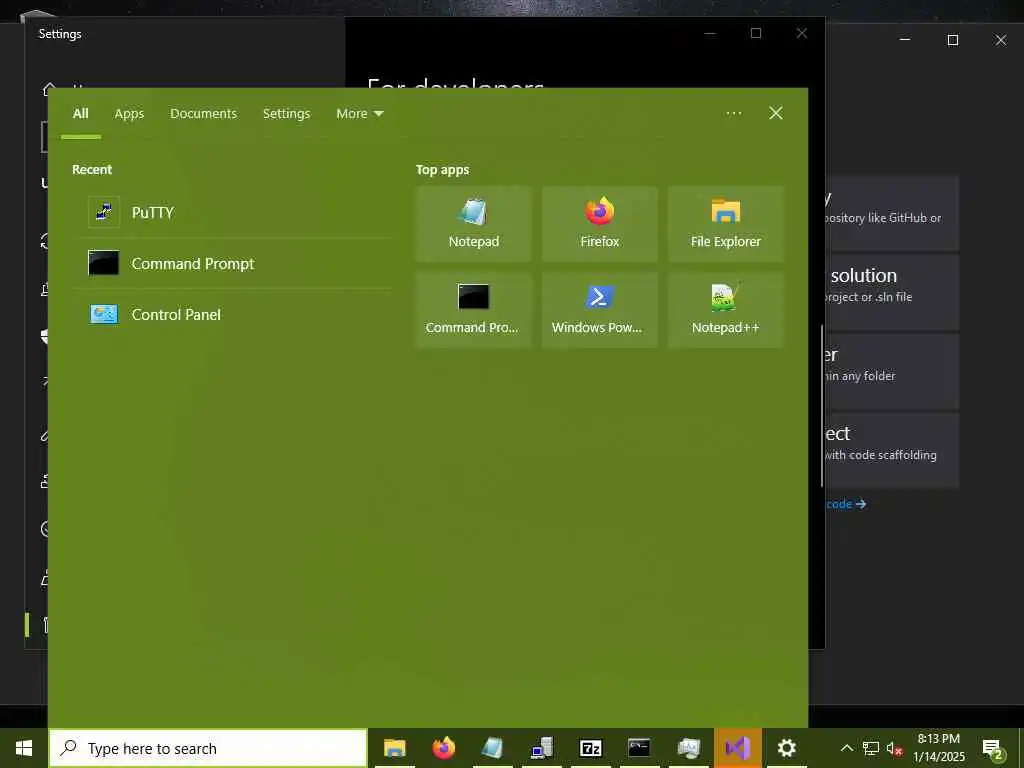Launch the Windows PowerShell tile
Screen dimensions: 1024x768
pos(600,310)
